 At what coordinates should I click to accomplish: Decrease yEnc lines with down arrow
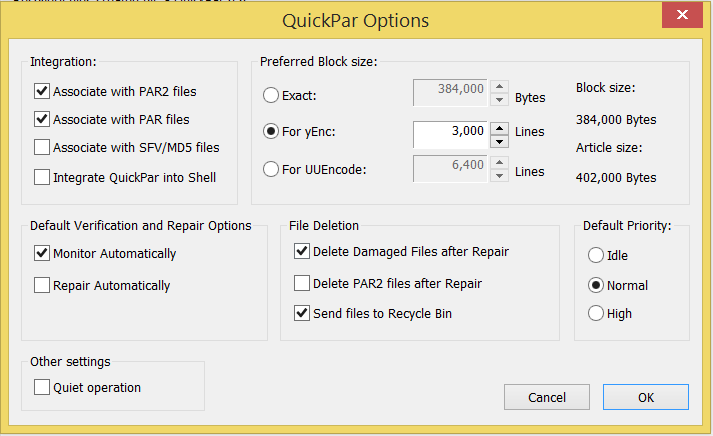(x=499, y=141)
